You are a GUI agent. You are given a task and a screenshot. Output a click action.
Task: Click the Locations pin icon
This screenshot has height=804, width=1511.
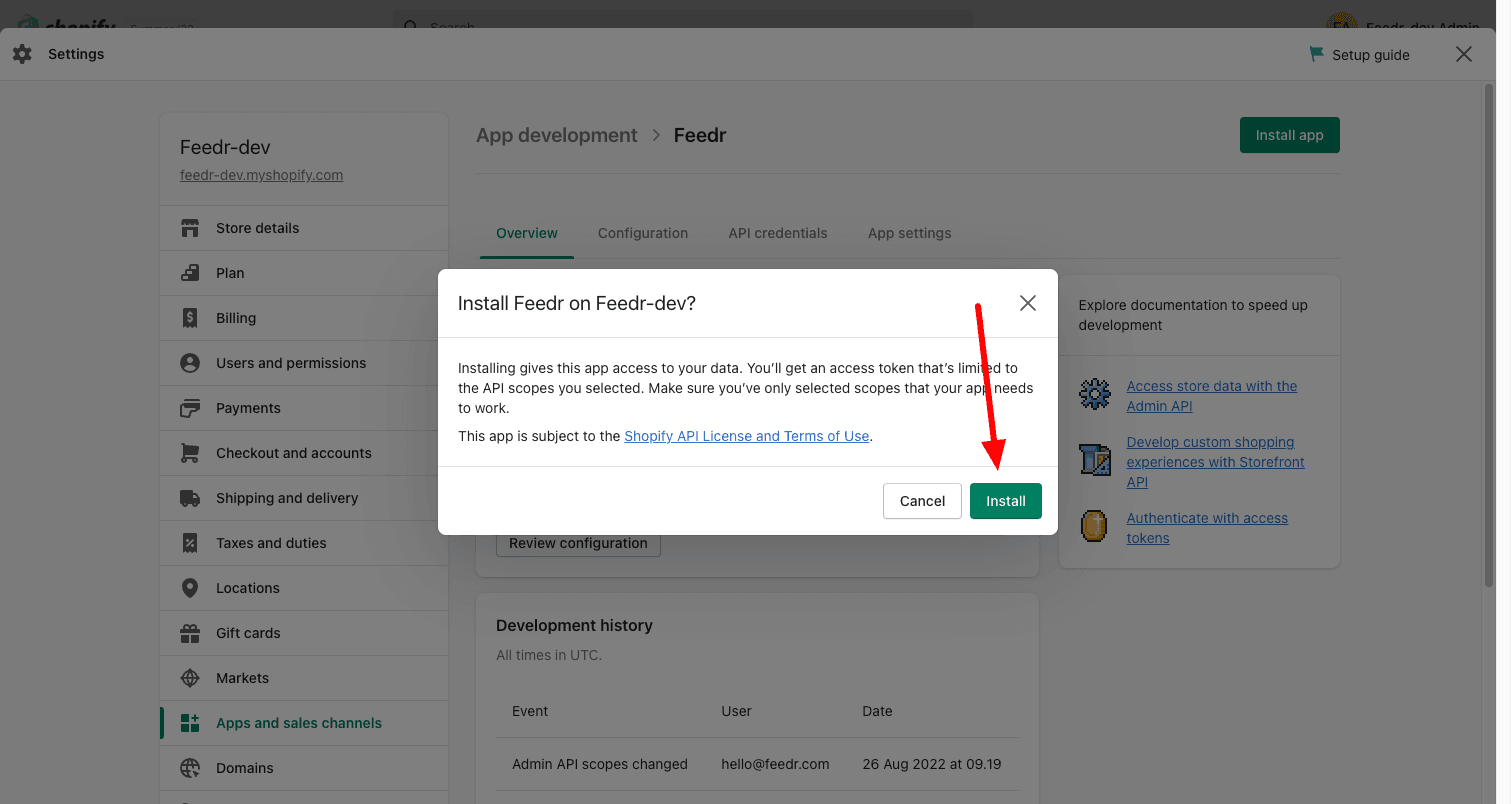[x=190, y=588]
